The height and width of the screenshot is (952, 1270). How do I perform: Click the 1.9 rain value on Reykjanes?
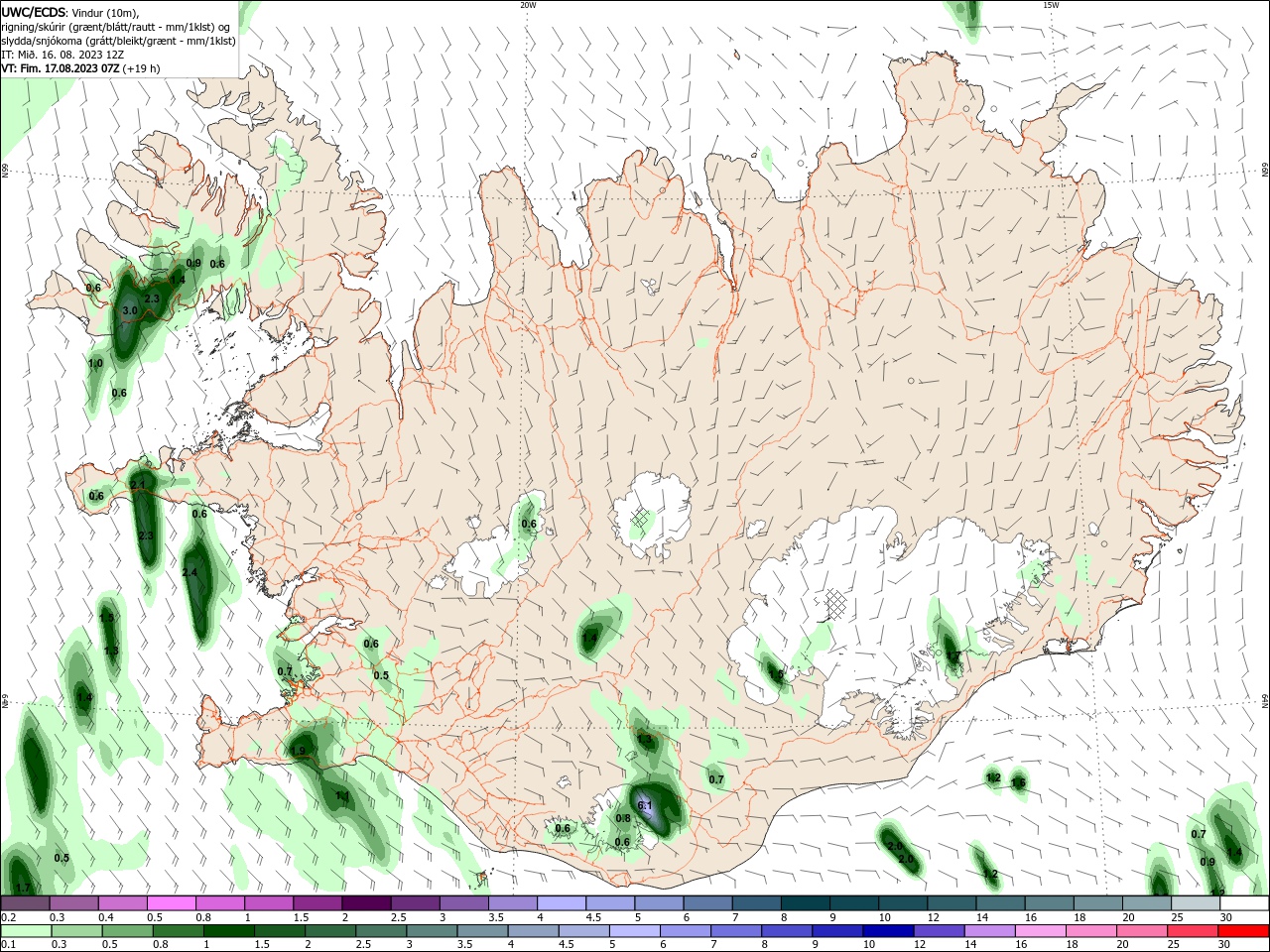(298, 751)
